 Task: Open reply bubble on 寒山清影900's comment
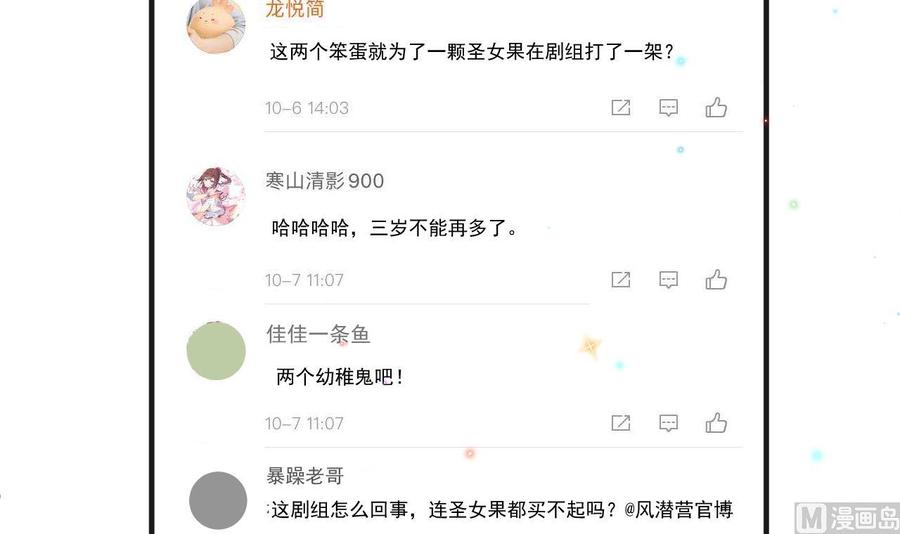point(669,280)
